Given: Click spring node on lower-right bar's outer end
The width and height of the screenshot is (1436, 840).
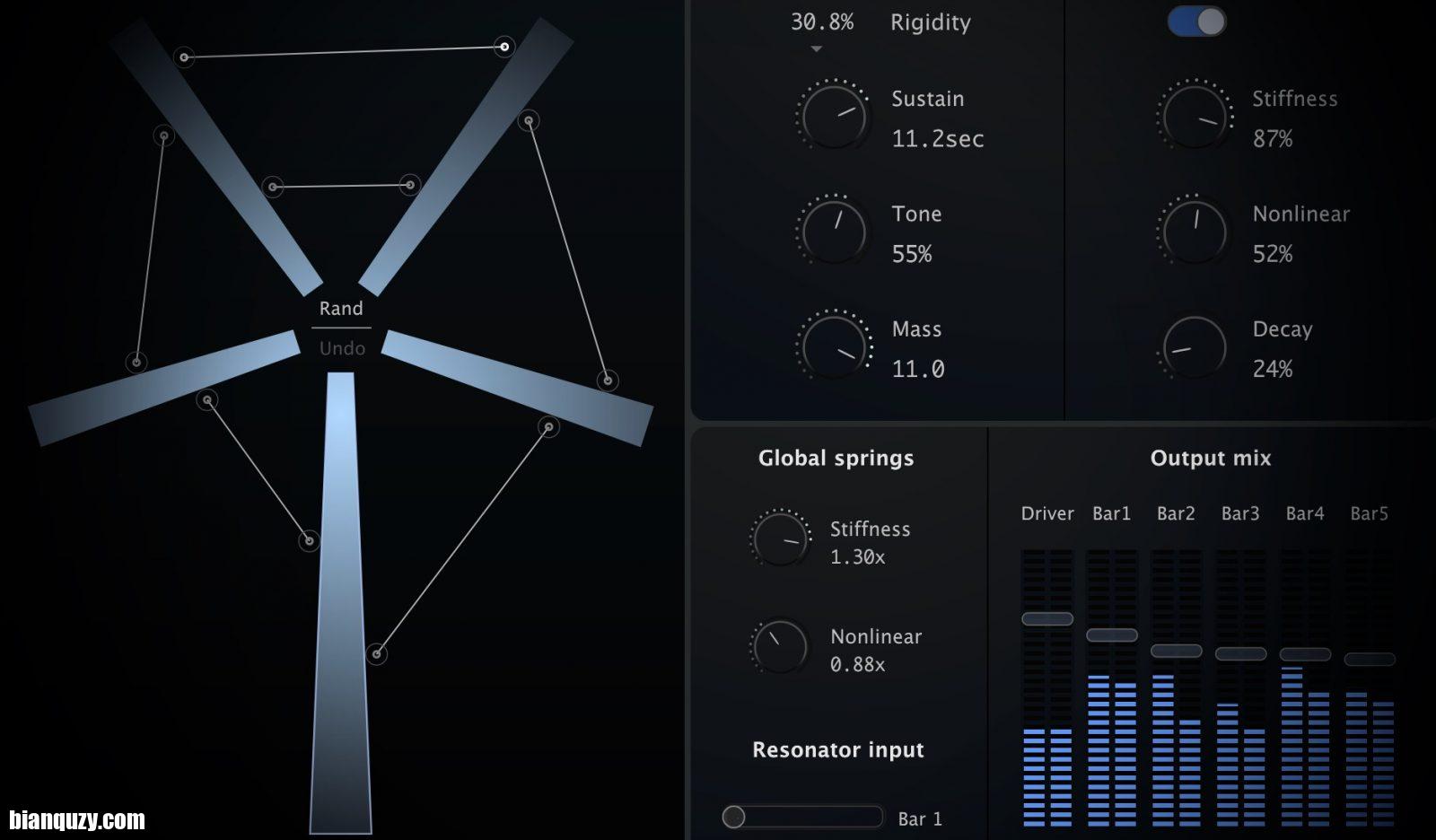Looking at the screenshot, I should pos(608,381).
